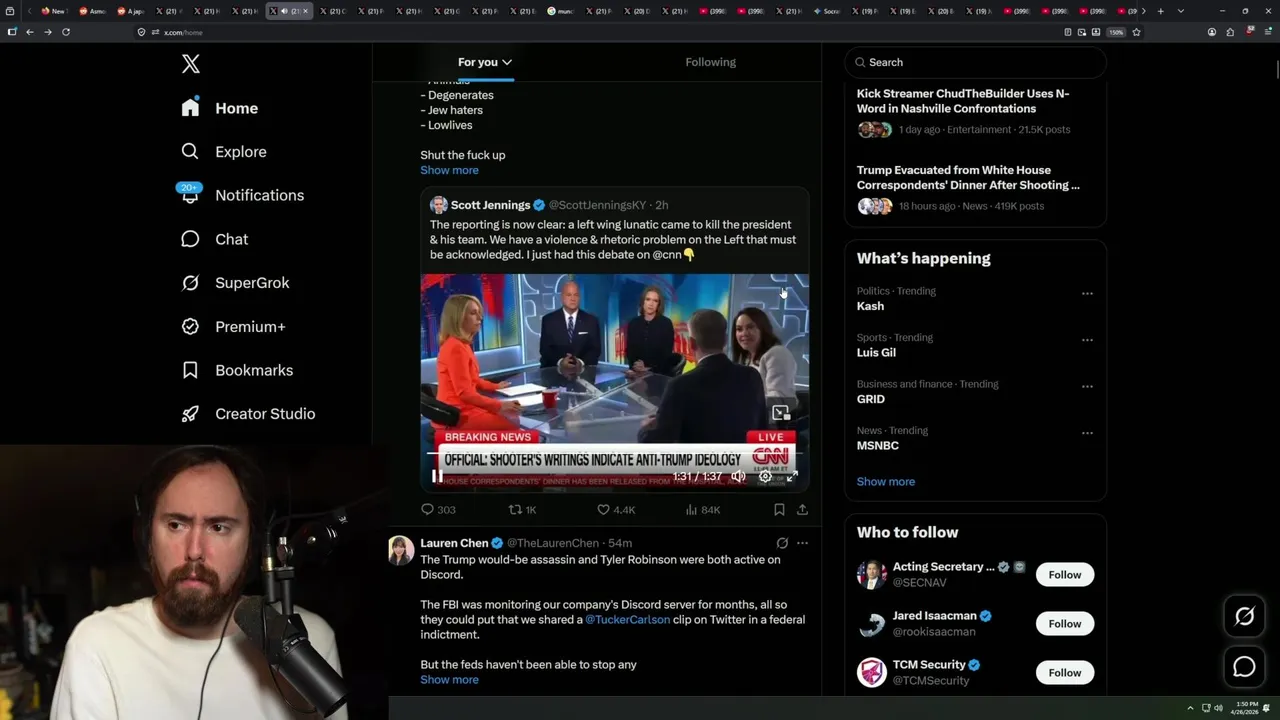The image size is (1280, 720).
Task: Show more of the top post
Action: click(x=449, y=170)
